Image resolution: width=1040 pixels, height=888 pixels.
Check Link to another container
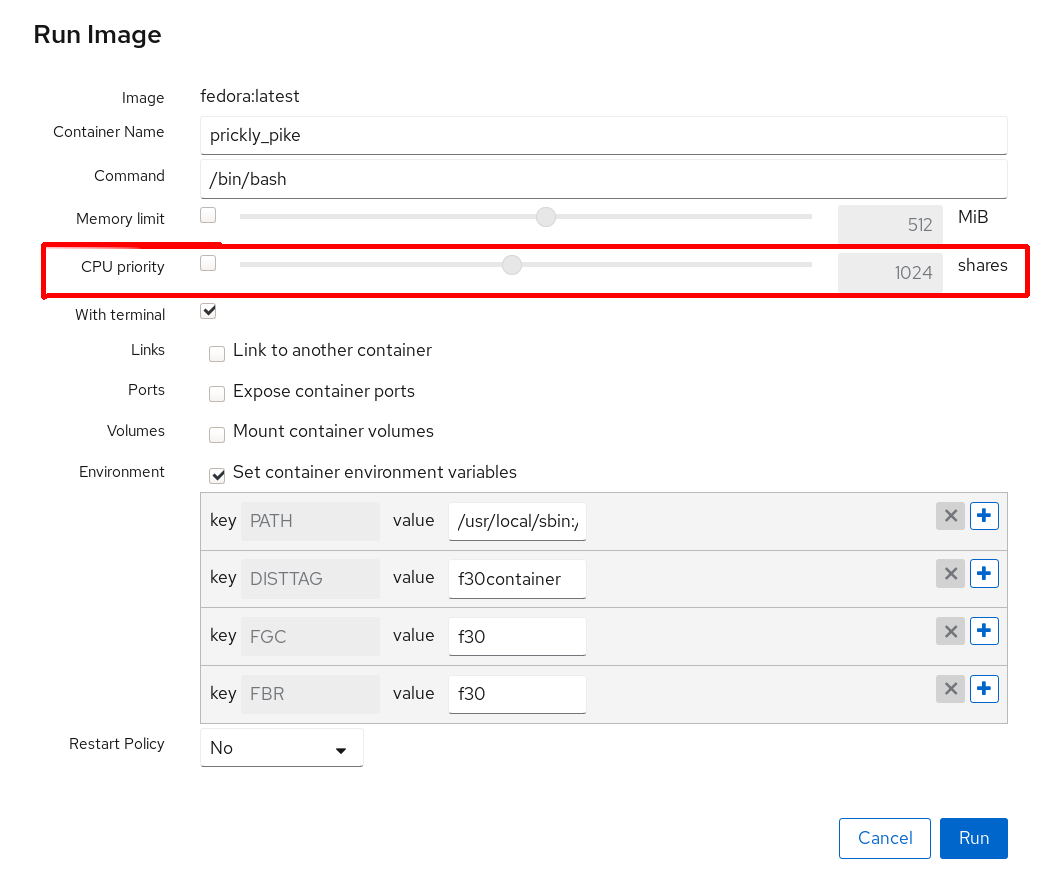(217, 353)
